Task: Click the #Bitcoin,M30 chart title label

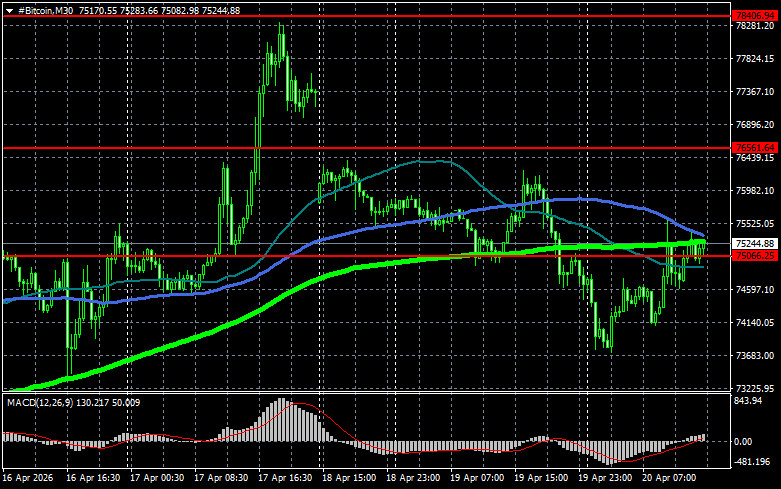Action: [45, 10]
